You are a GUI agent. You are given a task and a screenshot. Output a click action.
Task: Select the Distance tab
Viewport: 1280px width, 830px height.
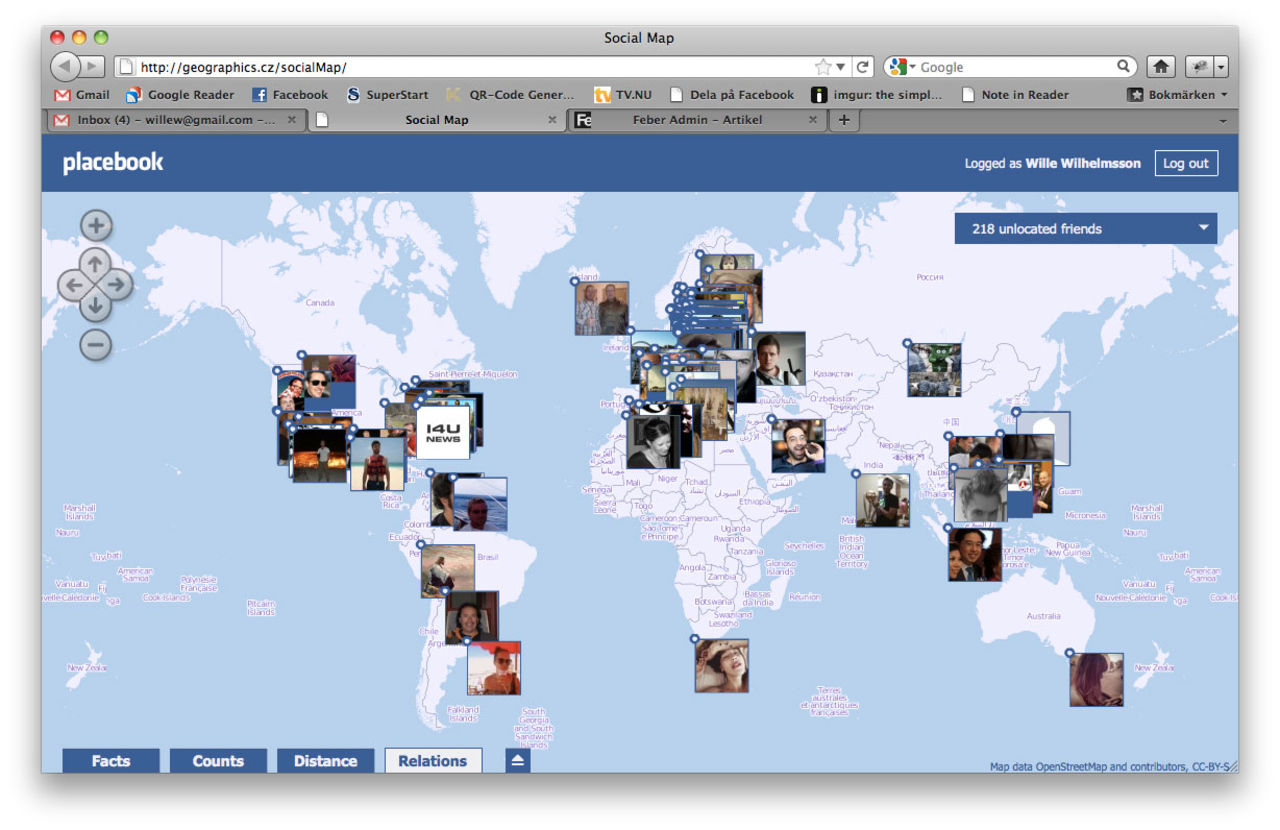click(325, 761)
